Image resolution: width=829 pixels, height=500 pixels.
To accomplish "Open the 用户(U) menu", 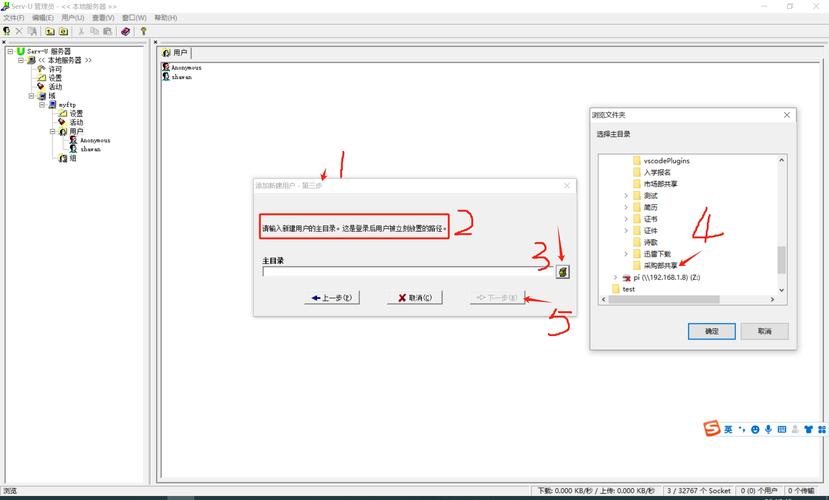I will [73, 18].
